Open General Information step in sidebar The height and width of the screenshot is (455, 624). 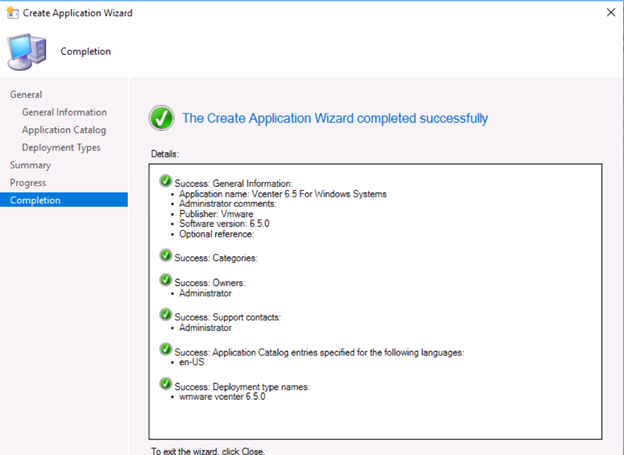[64, 112]
